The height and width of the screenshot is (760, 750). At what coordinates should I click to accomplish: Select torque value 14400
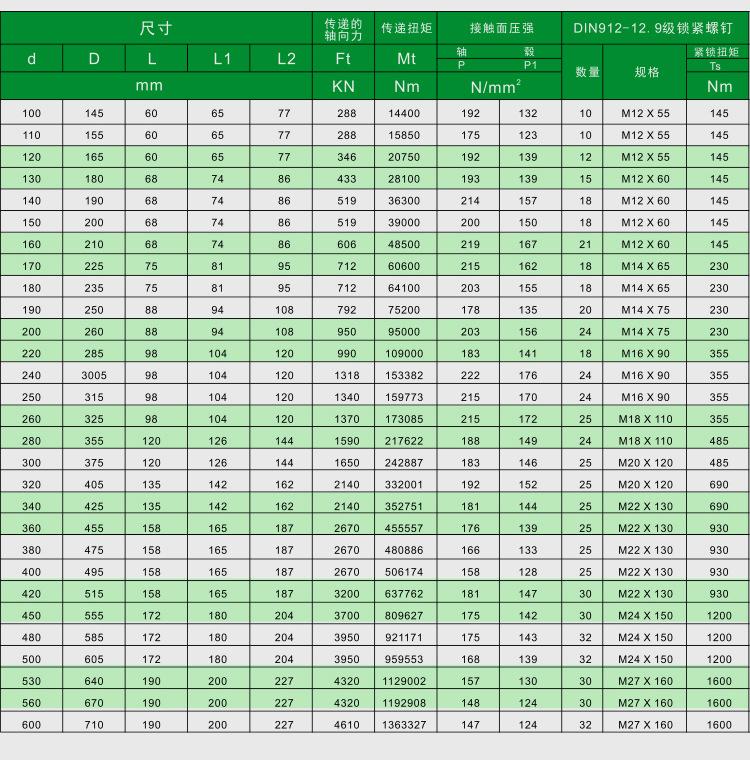pos(404,113)
